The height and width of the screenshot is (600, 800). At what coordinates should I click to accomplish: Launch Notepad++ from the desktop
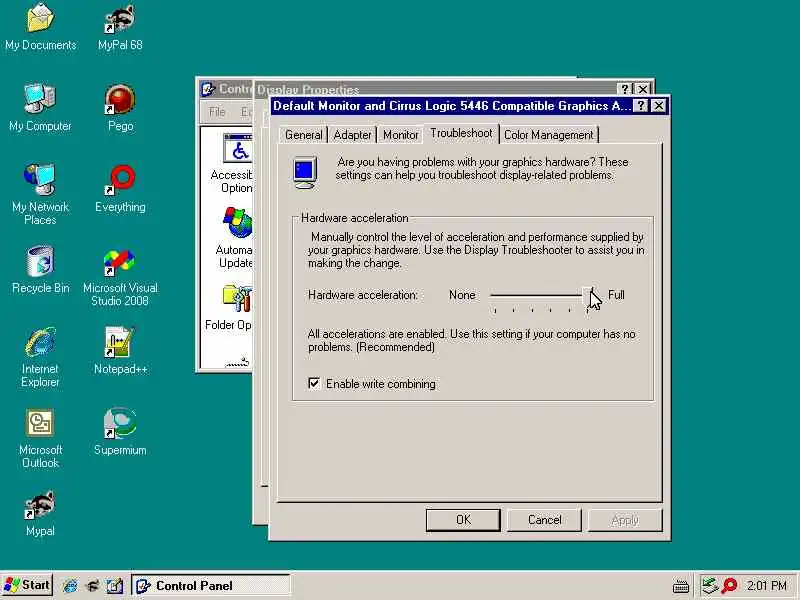pyautogui.click(x=120, y=350)
